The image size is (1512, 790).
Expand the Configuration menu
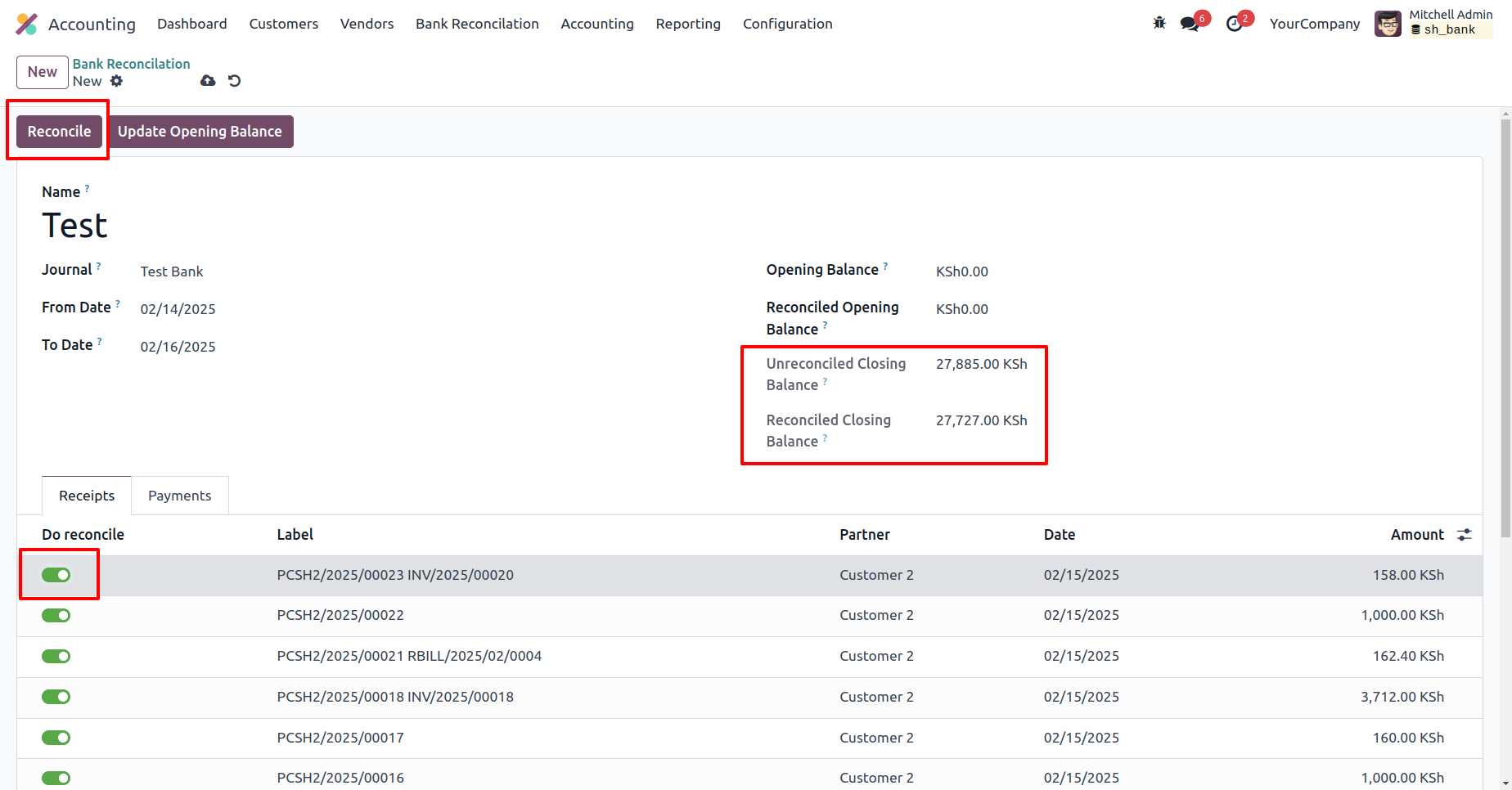tap(787, 25)
